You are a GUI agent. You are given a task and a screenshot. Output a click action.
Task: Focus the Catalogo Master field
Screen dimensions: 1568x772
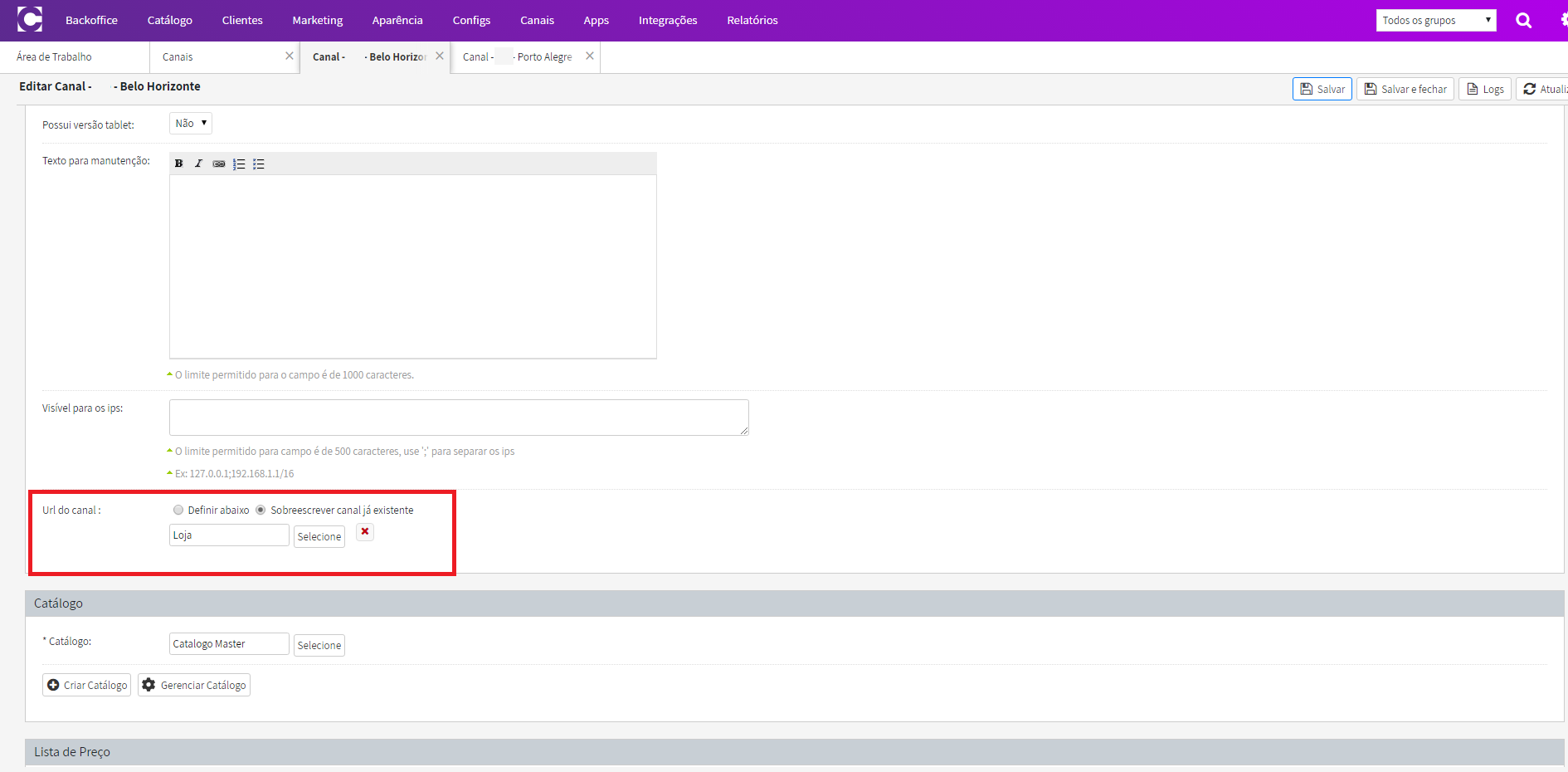coord(229,644)
